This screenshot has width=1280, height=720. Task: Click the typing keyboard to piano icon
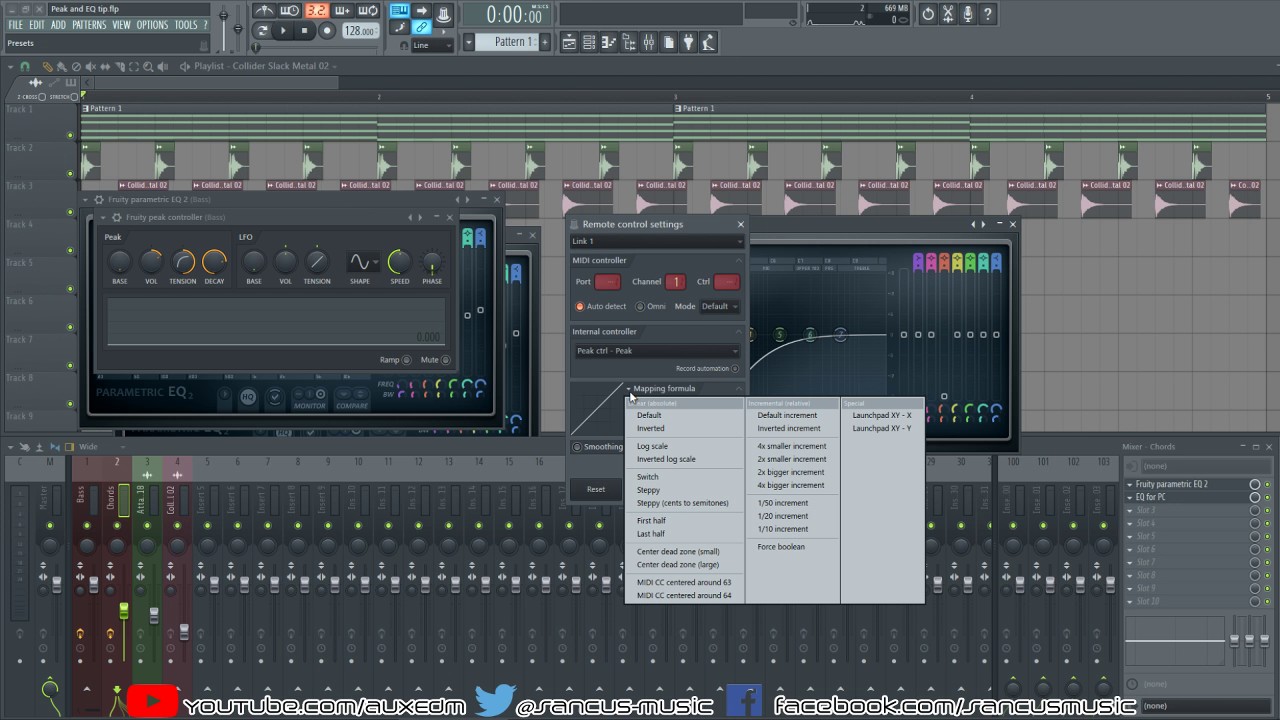399,11
